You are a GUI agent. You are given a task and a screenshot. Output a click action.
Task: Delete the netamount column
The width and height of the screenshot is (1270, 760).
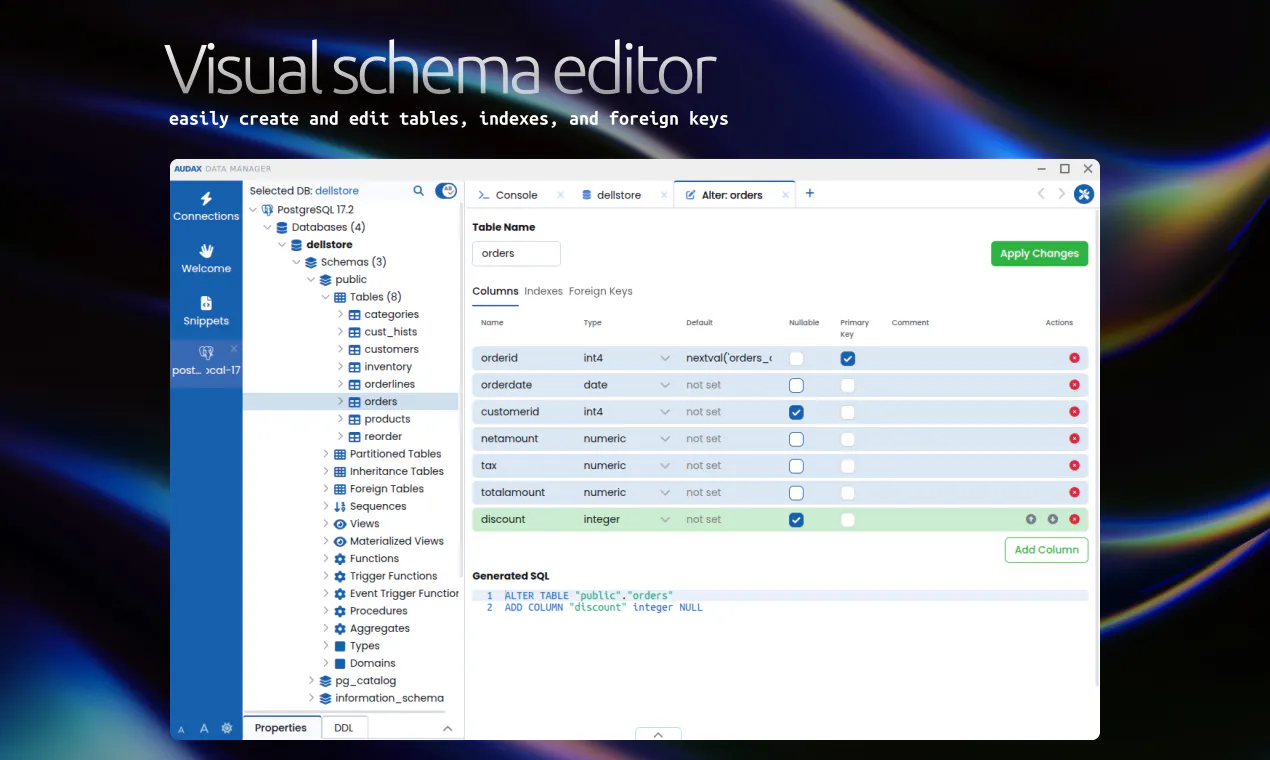pos(1074,439)
